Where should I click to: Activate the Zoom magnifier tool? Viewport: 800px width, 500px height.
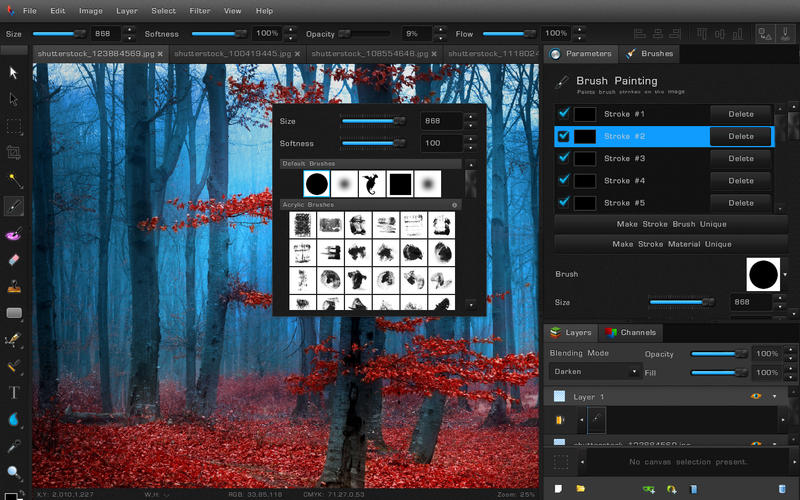(x=14, y=472)
